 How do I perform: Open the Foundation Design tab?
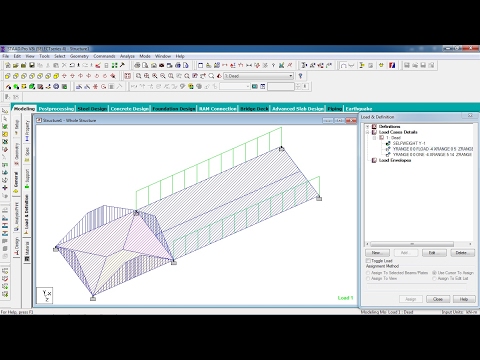click(x=174, y=109)
